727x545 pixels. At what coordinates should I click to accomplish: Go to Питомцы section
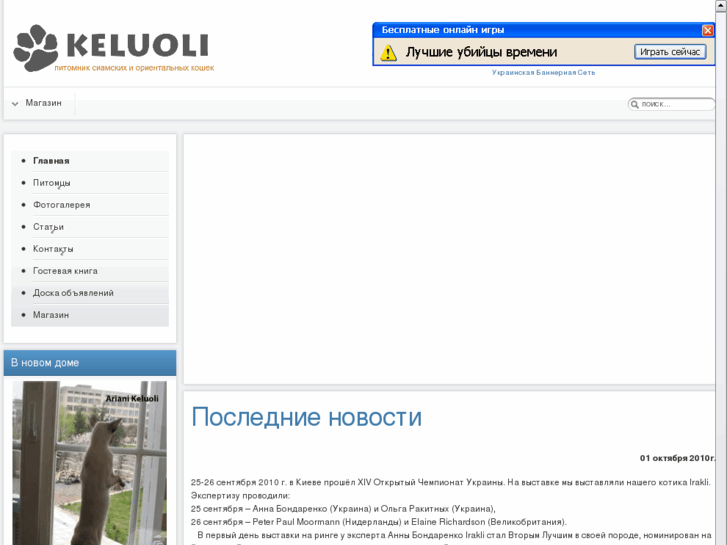51,183
